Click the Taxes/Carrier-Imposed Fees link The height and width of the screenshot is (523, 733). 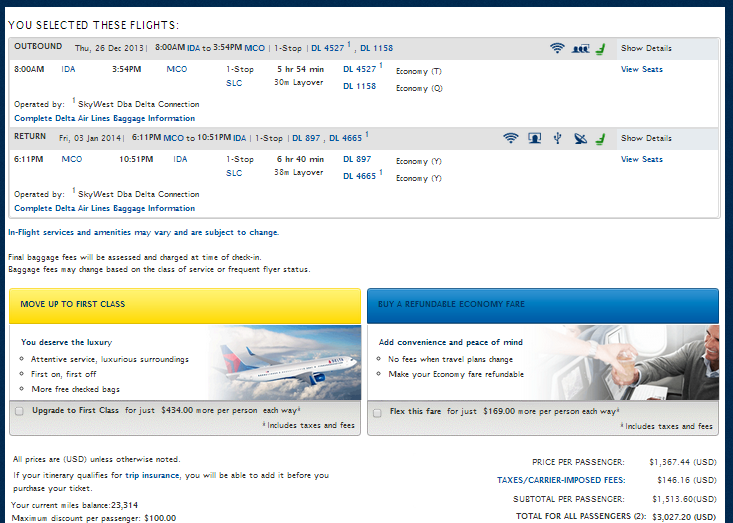tap(561, 480)
